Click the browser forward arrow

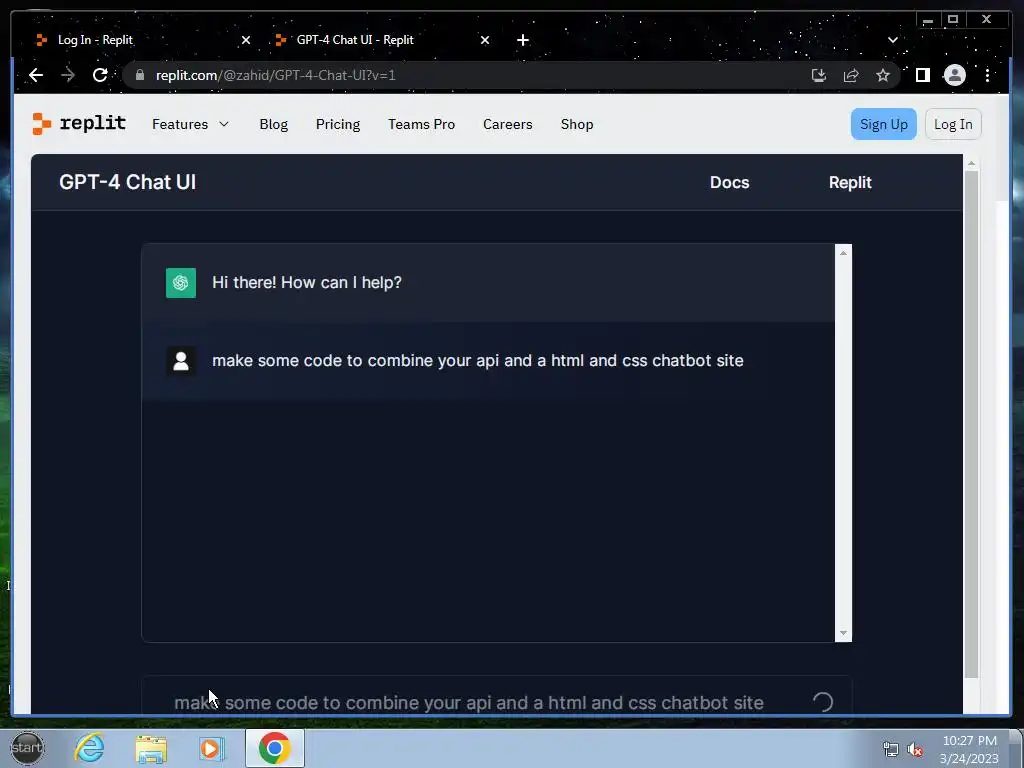pyautogui.click(x=68, y=75)
